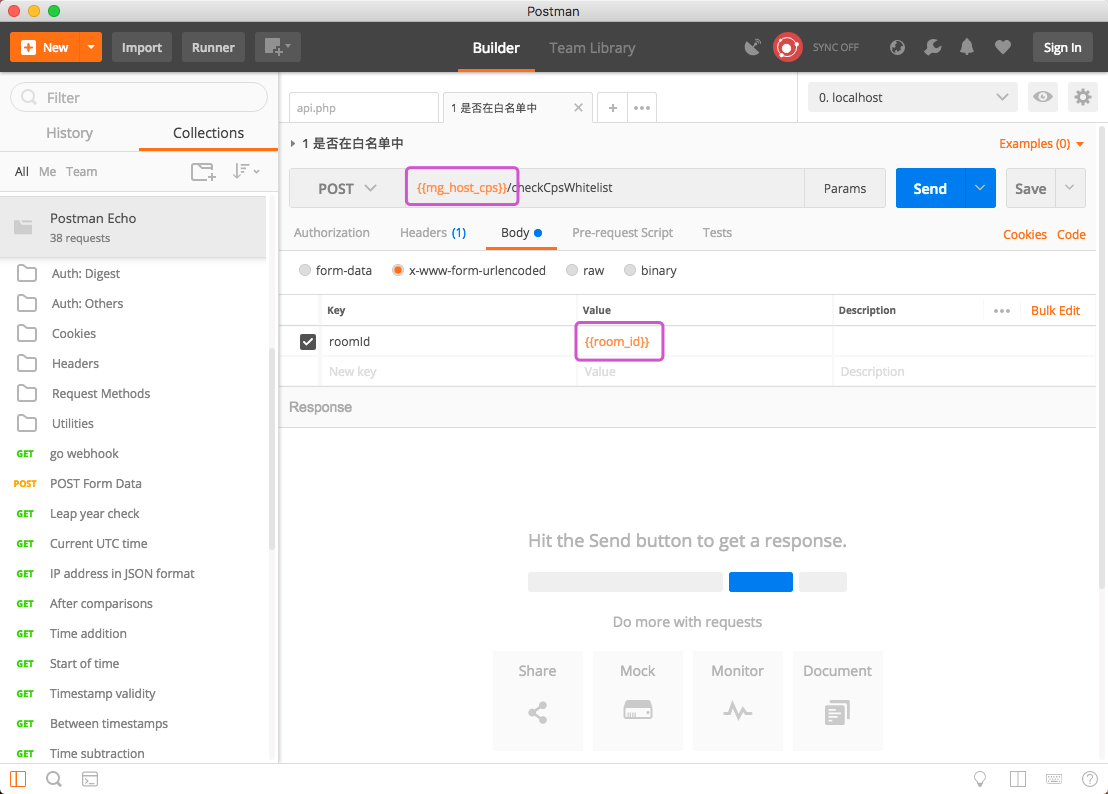Open the History tab in sidebar
1108x794 pixels.
pos(69,133)
